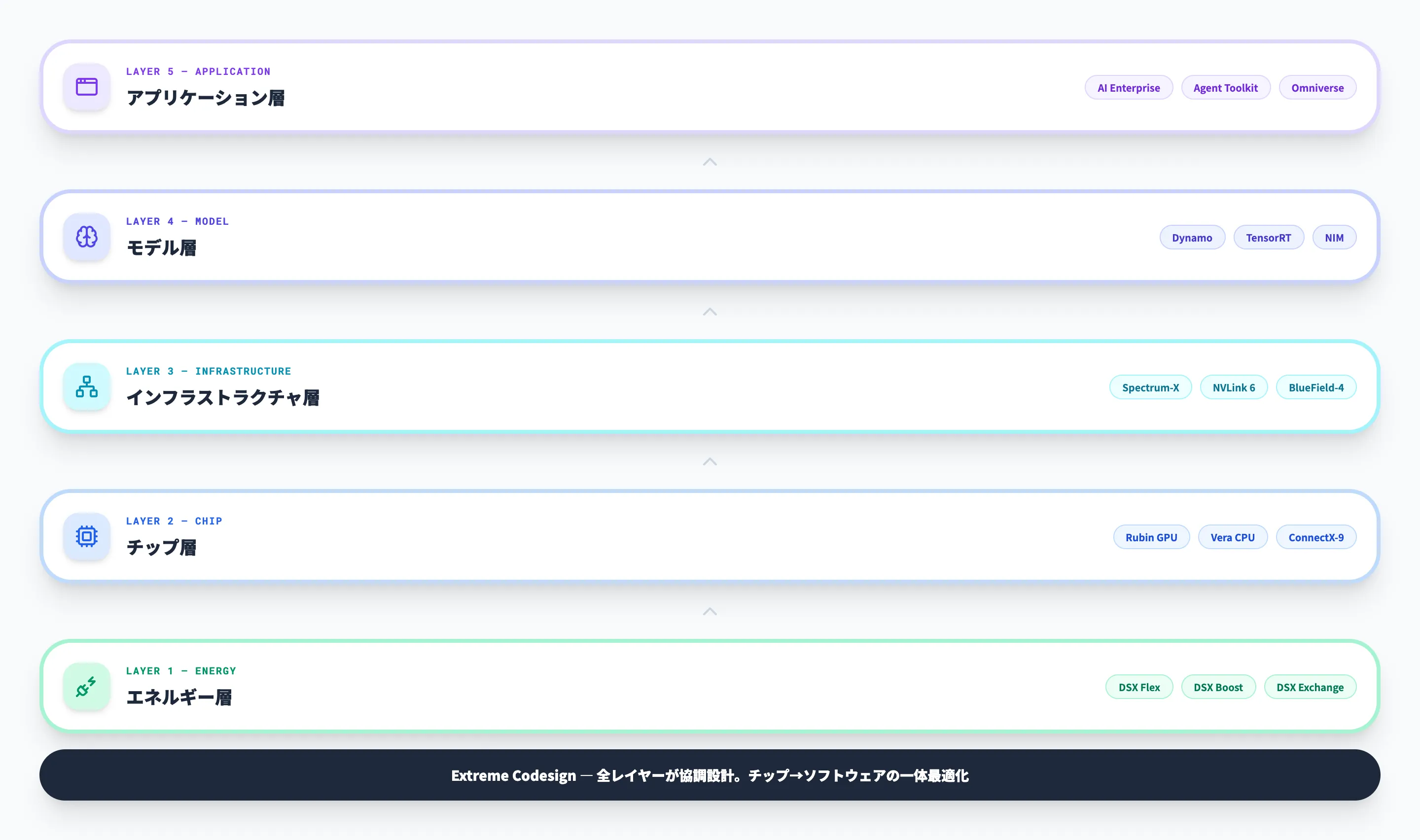Image resolution: width=1420 pixels, height=840 pixels.
Task: Select the NVLink 6 tag
Action: (x=1233, y=388)
